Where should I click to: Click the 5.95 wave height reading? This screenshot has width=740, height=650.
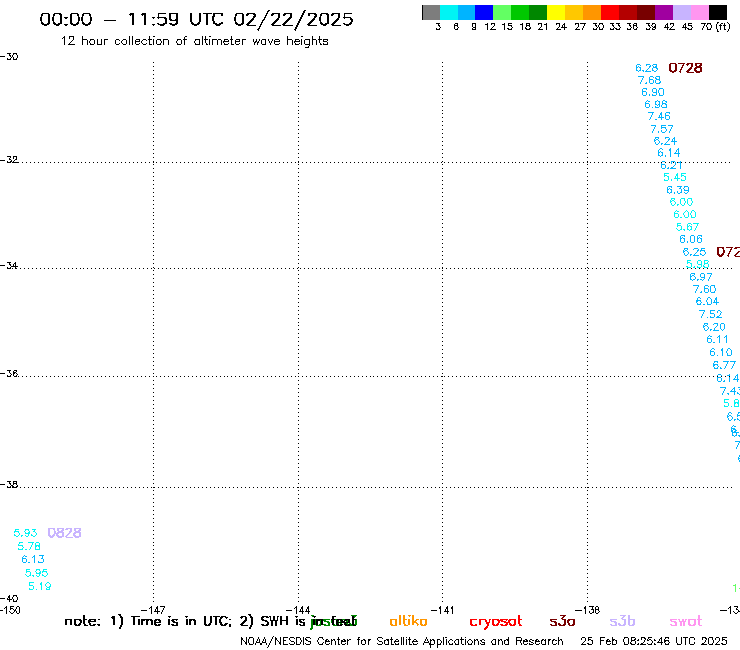[x=36, y=573]
